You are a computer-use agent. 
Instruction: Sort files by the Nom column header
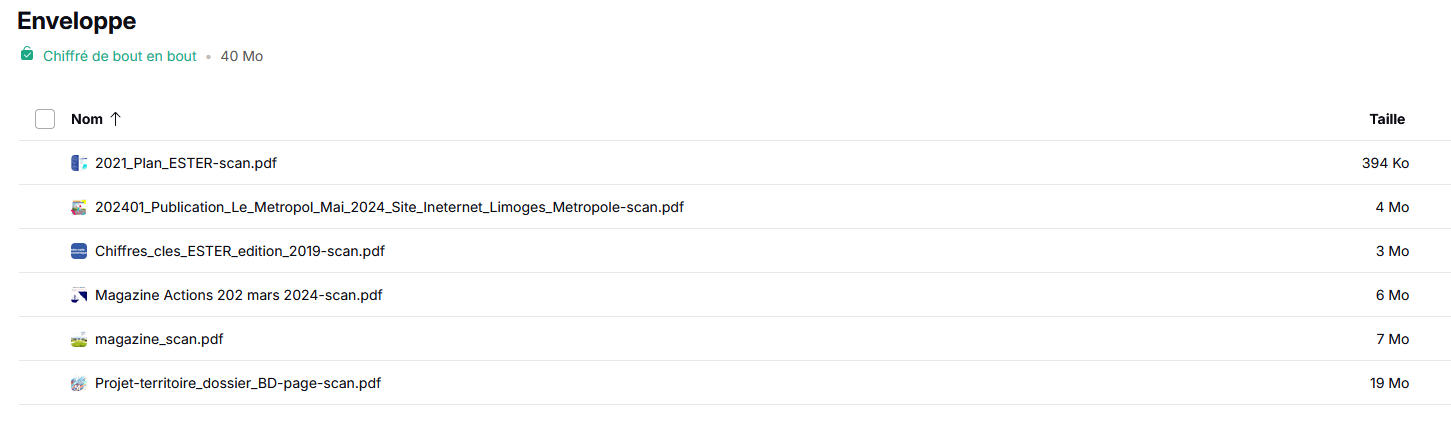87,119
